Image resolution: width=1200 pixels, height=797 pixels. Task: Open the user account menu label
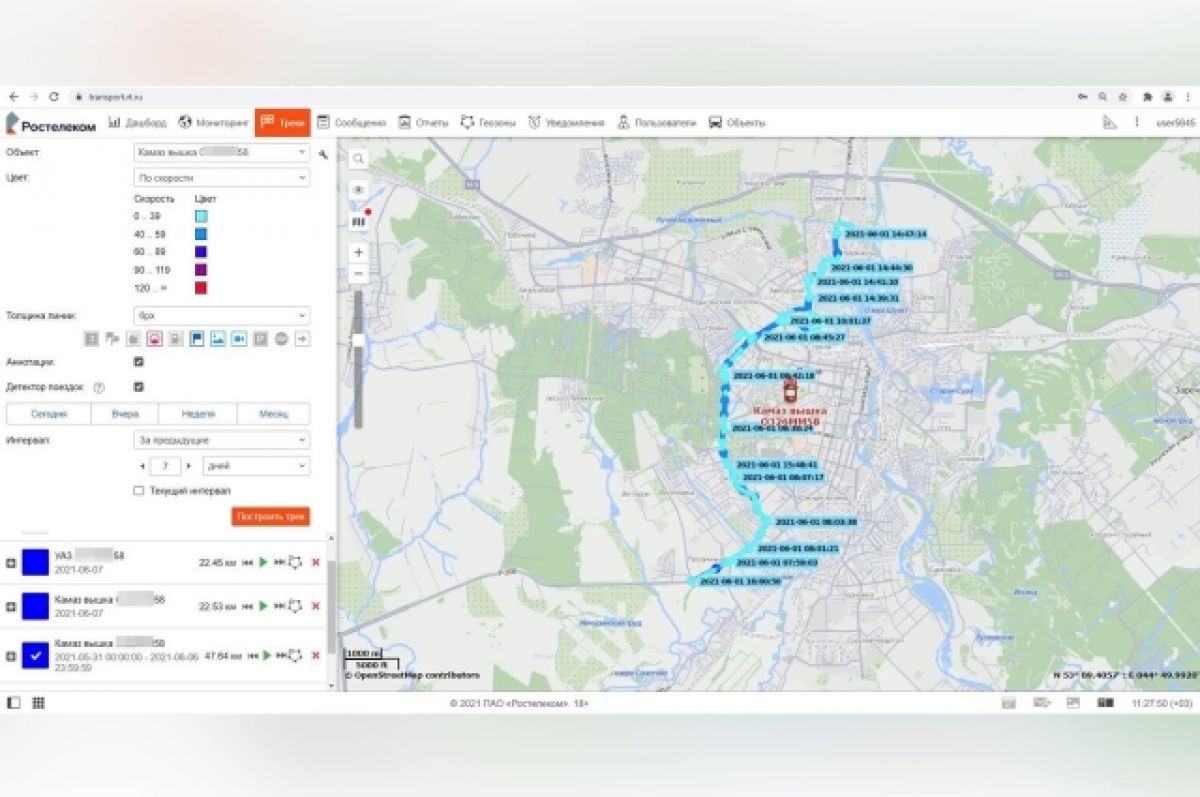pyautogui.click(x=1175, y=122)
